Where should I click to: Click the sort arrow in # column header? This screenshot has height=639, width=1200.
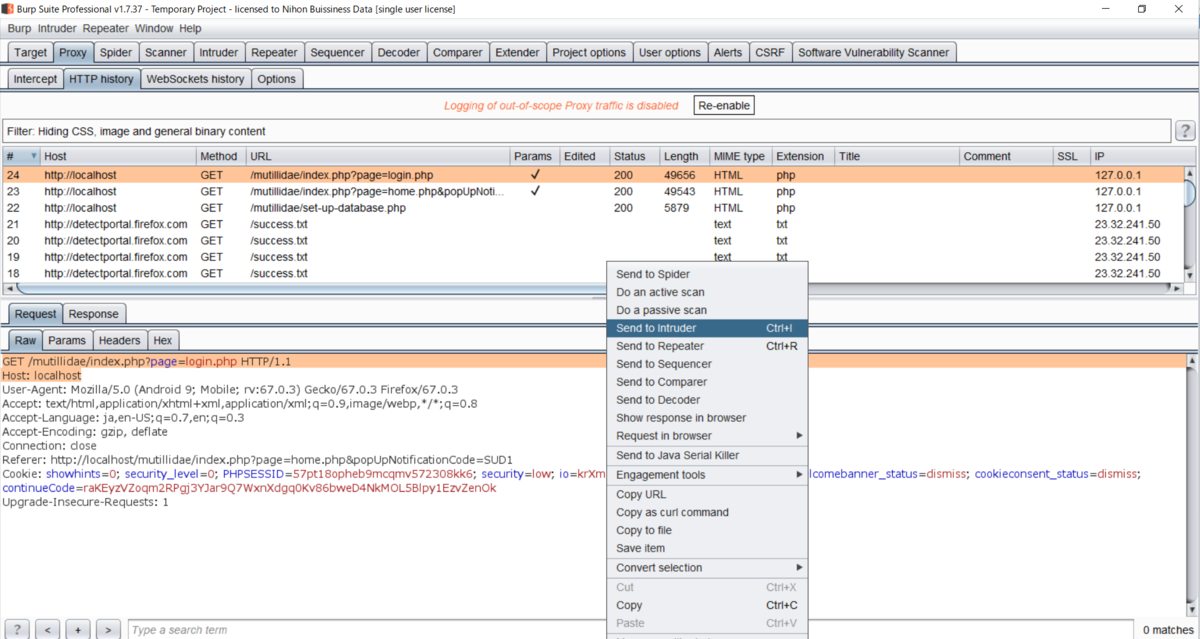(x=33, y=157)
